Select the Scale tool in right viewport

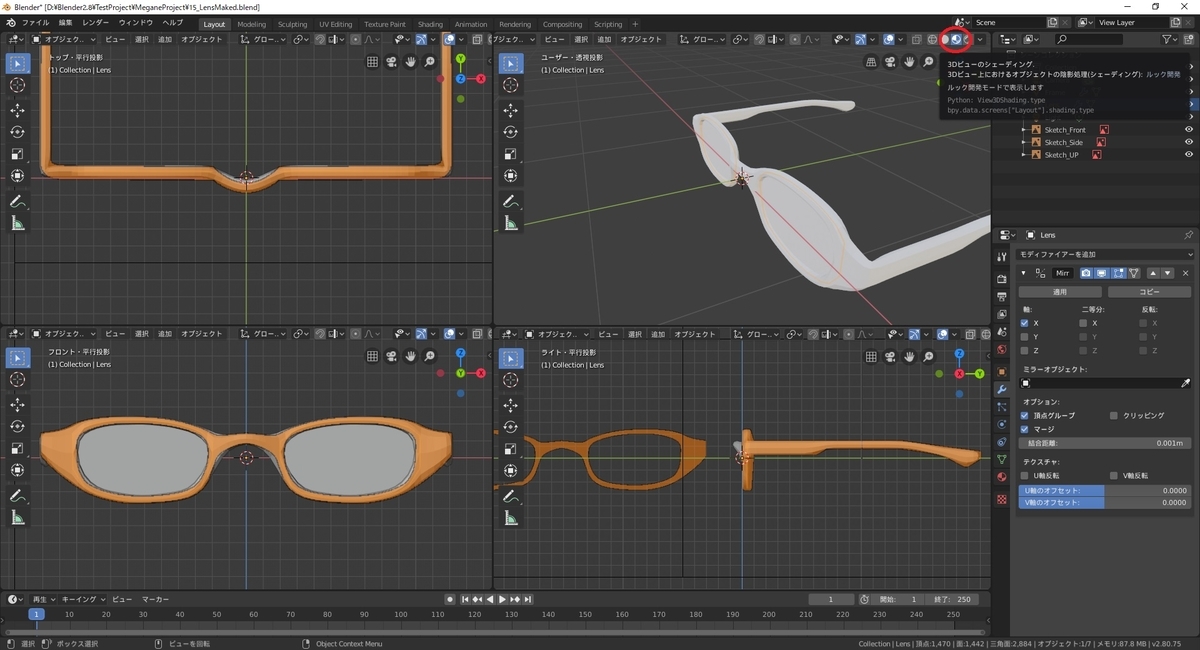click(x=511, y=448)
